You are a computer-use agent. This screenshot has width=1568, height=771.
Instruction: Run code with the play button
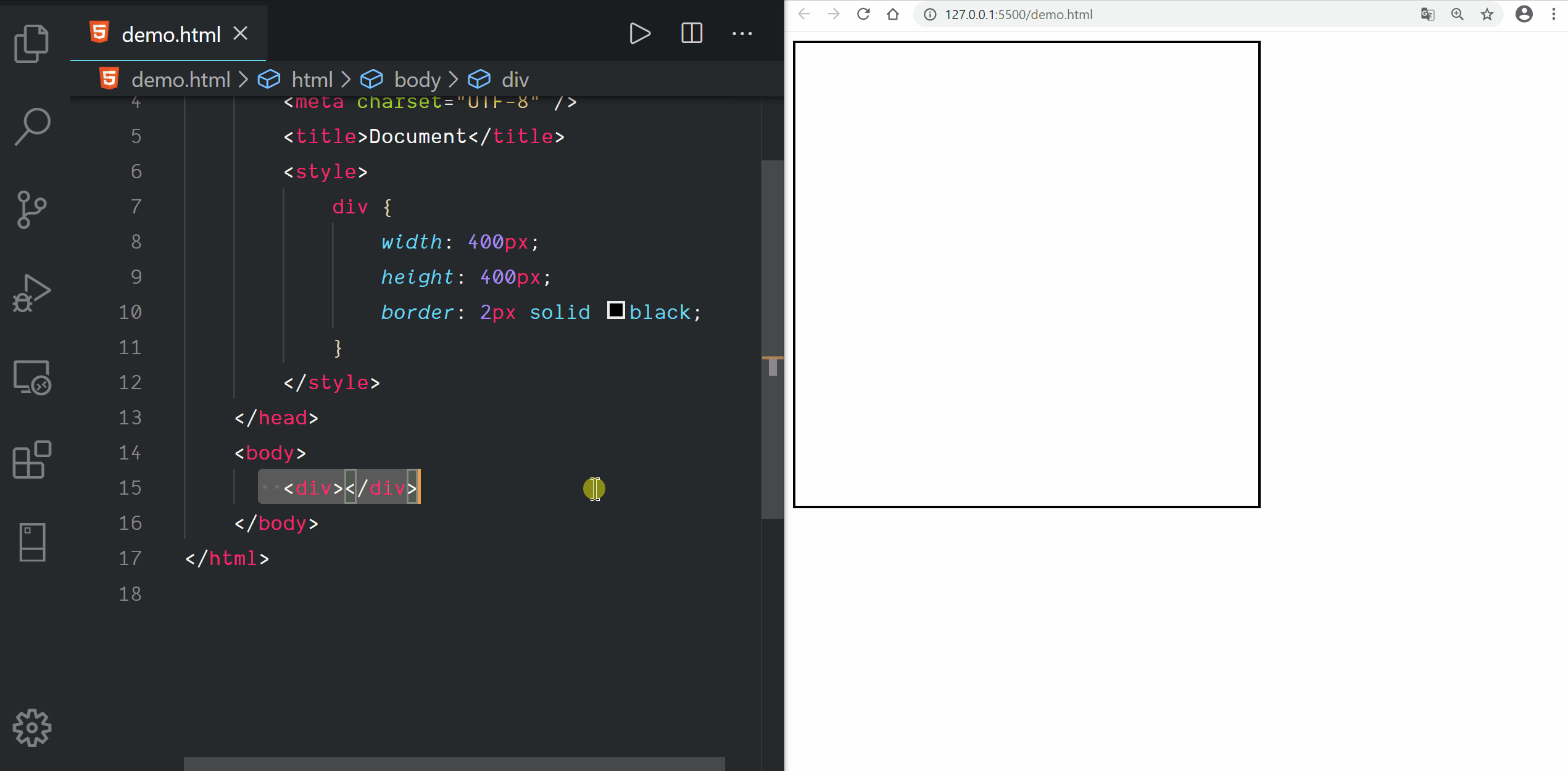click(x=640, y=33)
